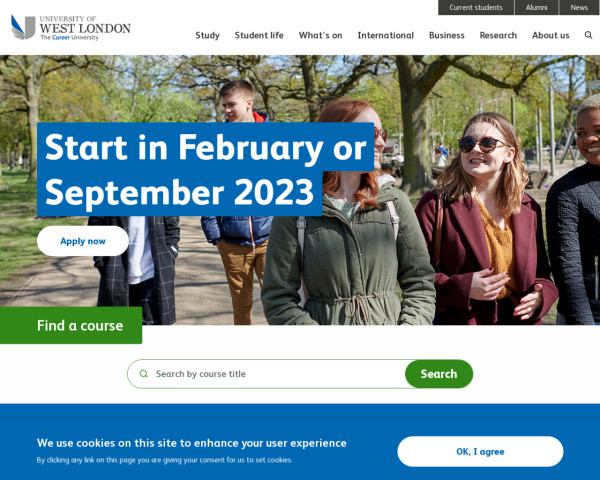Open the Student life menu

click(259, 35)
